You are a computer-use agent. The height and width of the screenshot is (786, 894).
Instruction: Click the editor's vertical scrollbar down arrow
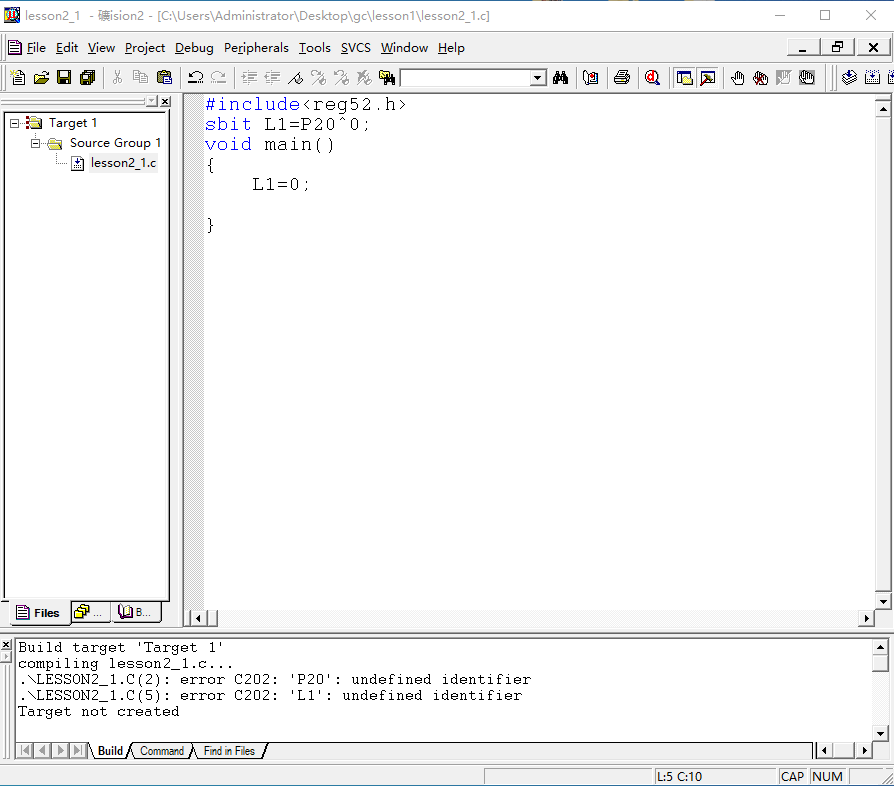pos(883,601)
